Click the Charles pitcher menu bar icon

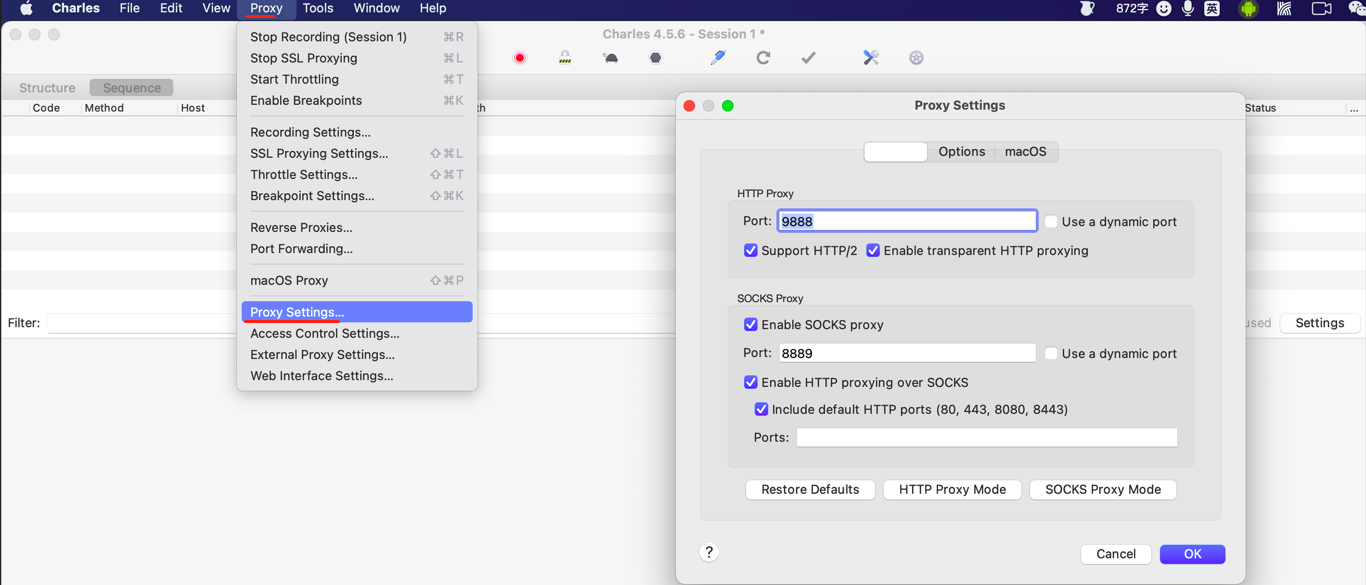pyautogui.click(x=1087, y=8)
